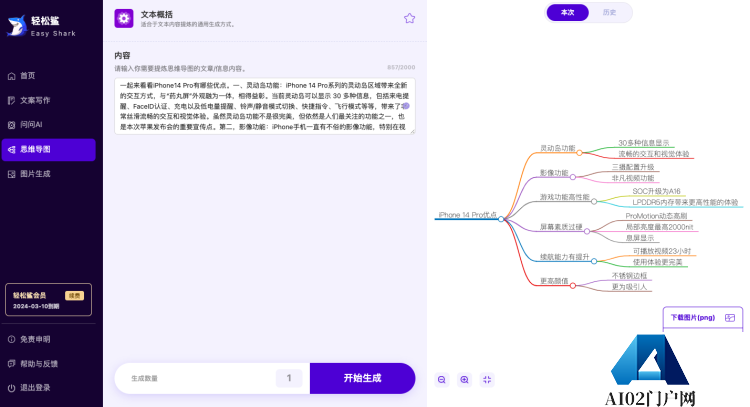Viewport: 750px width, 407px height.
Task: Select the 可播放视频23小时 leaf node
Action: pyautogui.click(x=662, y=251)
